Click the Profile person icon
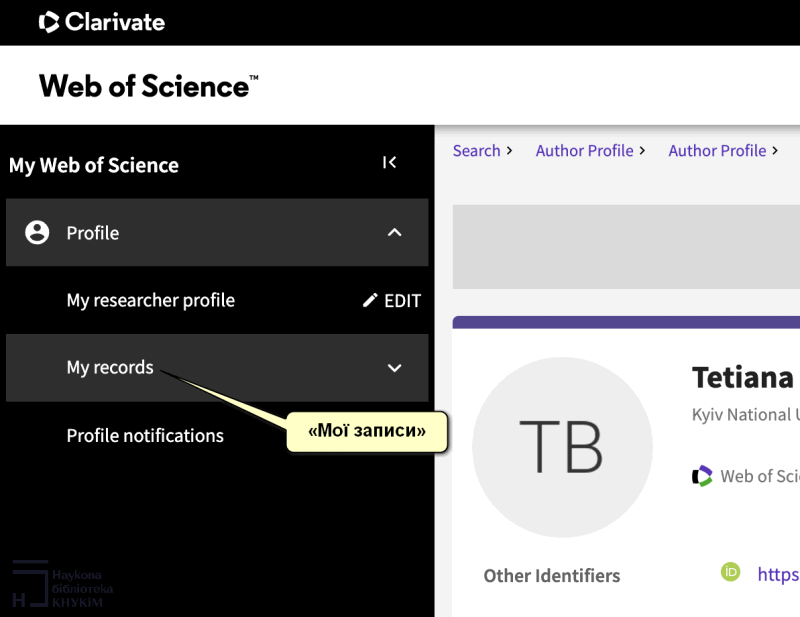The width and height of the screenshot is (800, 617). 37,233
